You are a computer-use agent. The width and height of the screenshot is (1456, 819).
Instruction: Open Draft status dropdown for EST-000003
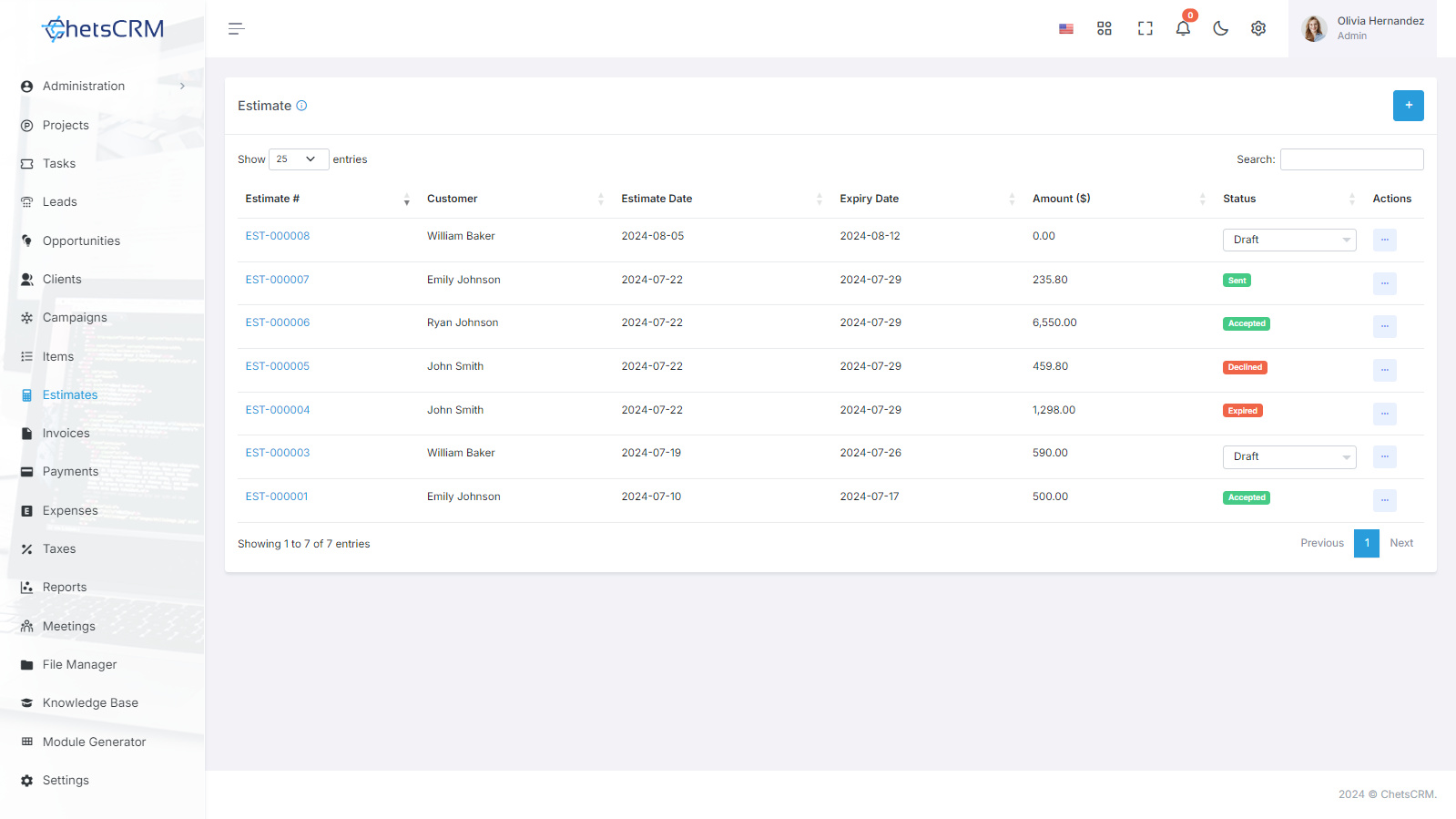1289,457
